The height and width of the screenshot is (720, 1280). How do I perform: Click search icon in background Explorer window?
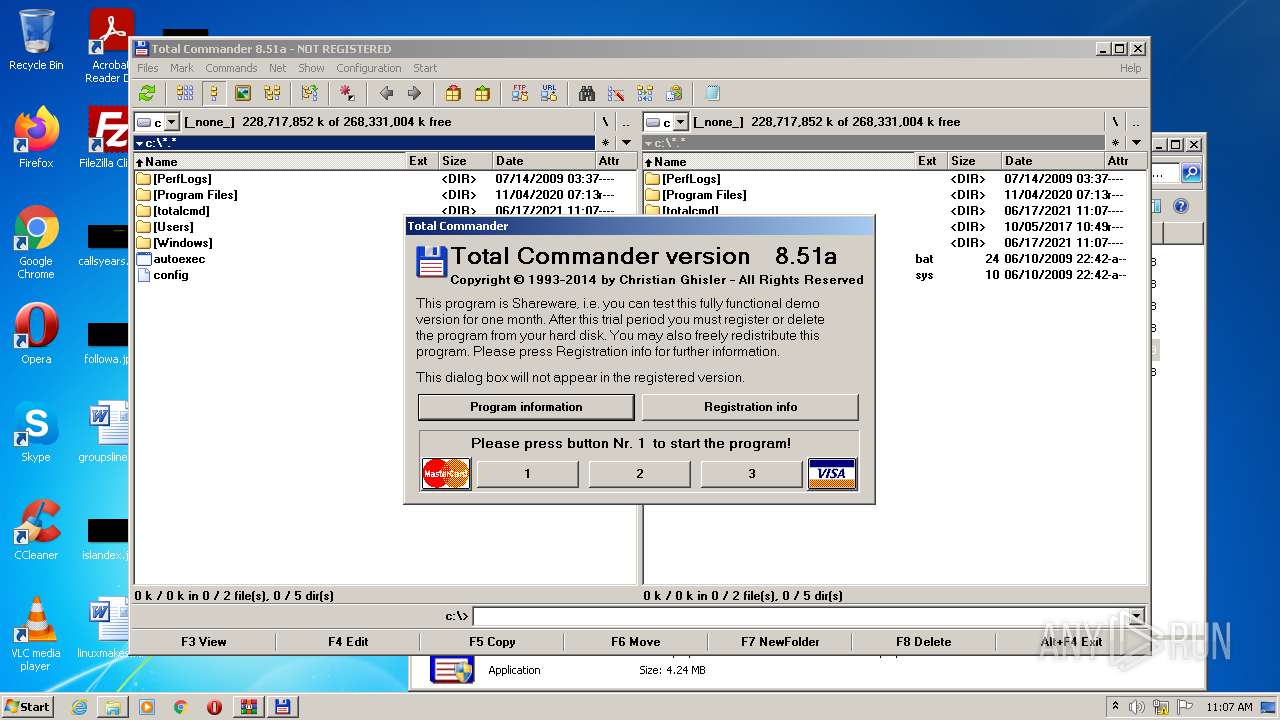pos(1191,173)
